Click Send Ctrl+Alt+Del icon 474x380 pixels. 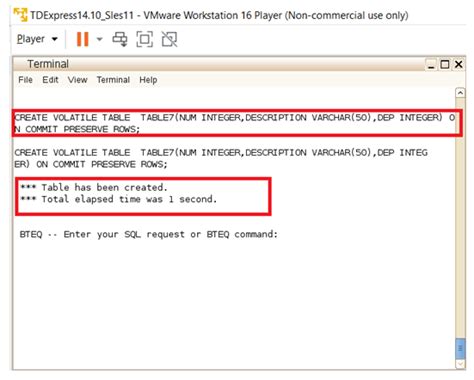pyautogui.click(x=120, y=39)
